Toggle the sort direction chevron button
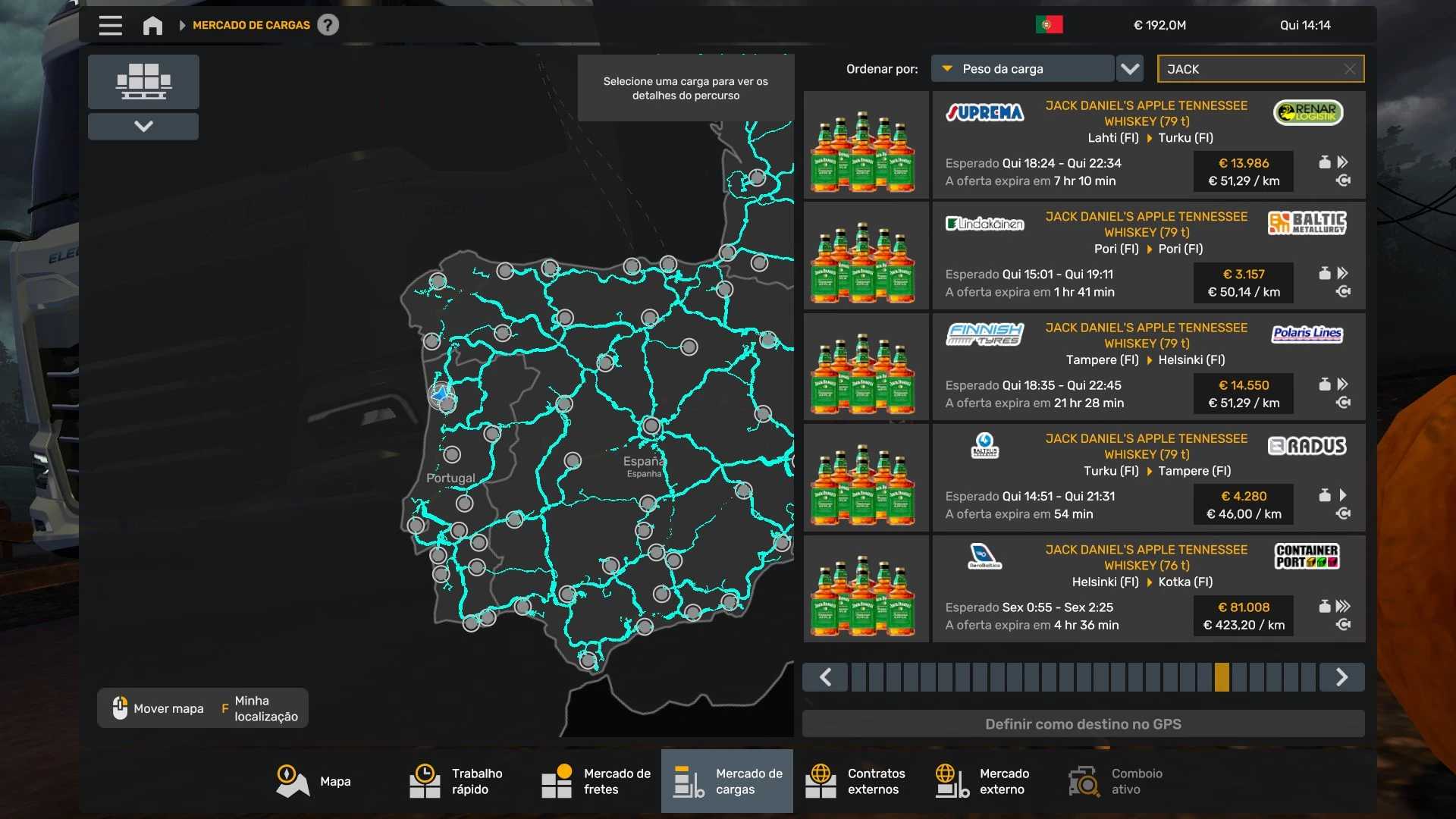1456x819 pixels. tap(1130, 69)
